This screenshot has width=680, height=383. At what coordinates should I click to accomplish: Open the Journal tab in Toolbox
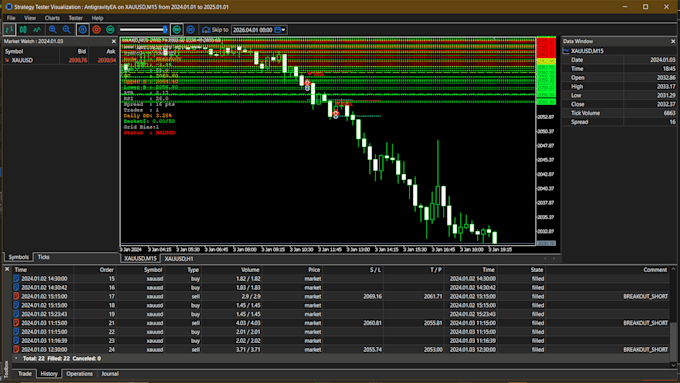point(110,373)
